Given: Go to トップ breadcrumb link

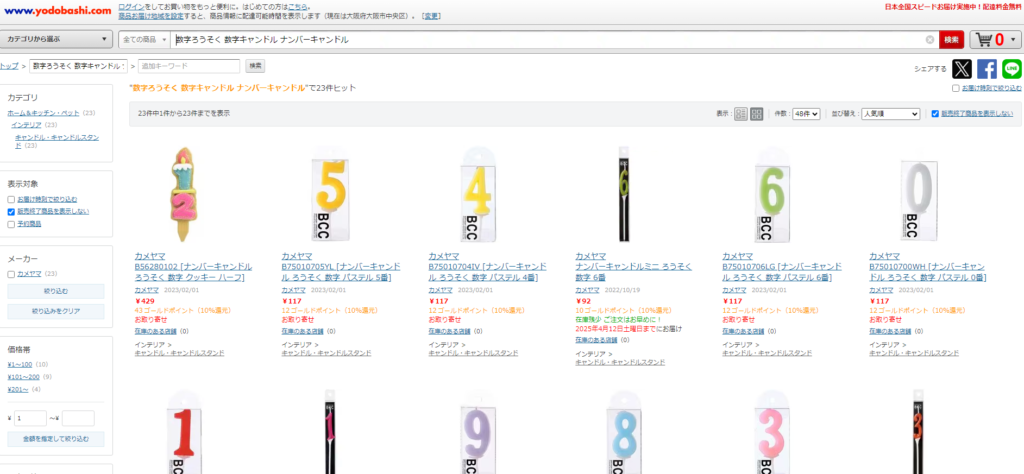Looking at the screenshot, I should (9, 66).
